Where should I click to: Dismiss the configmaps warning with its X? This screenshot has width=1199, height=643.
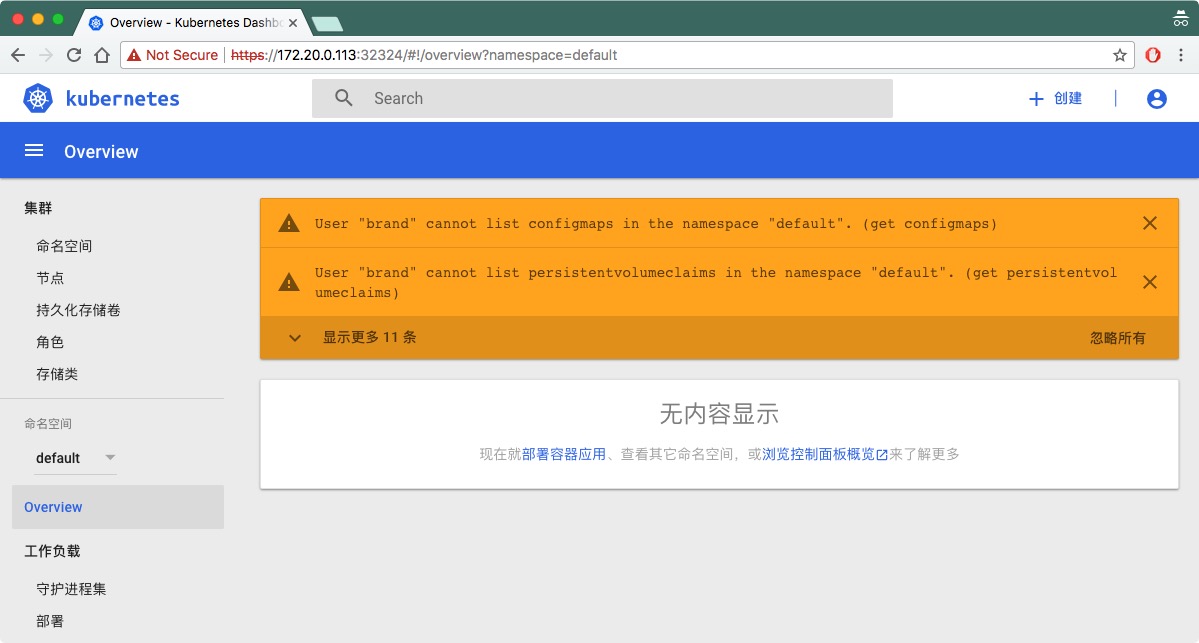[x=1149, y=223]
